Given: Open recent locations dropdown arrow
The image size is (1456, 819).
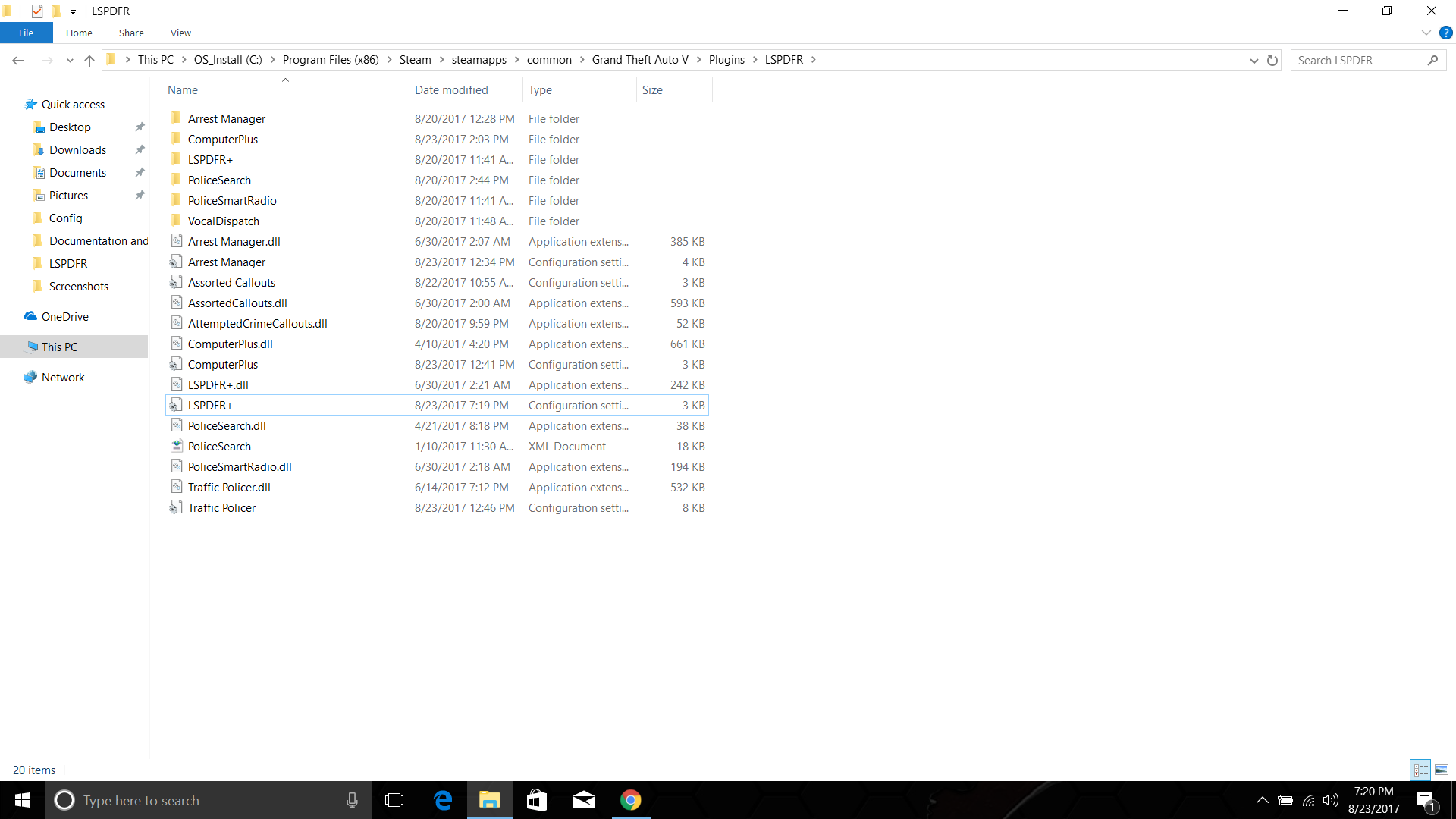Looking at the screenshot, I should (x=70, y=61).
